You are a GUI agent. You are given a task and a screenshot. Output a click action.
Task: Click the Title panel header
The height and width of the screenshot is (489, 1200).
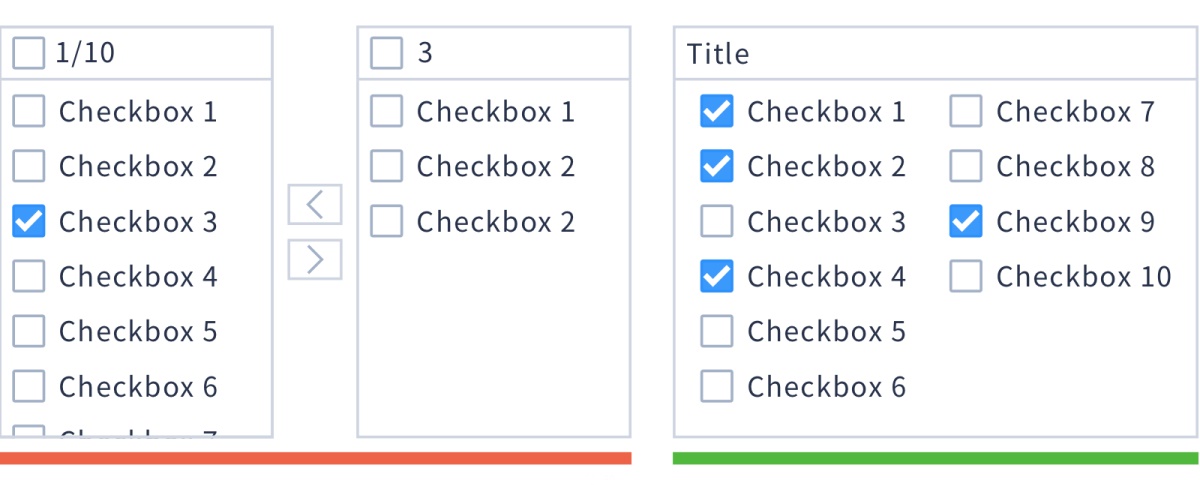click(718, 54)
